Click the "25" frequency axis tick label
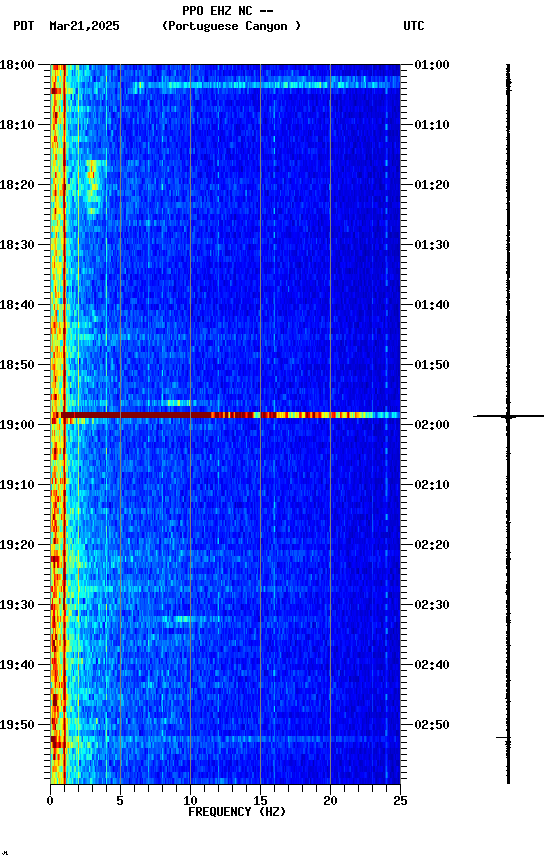552x864 pixels. [401, 801]
